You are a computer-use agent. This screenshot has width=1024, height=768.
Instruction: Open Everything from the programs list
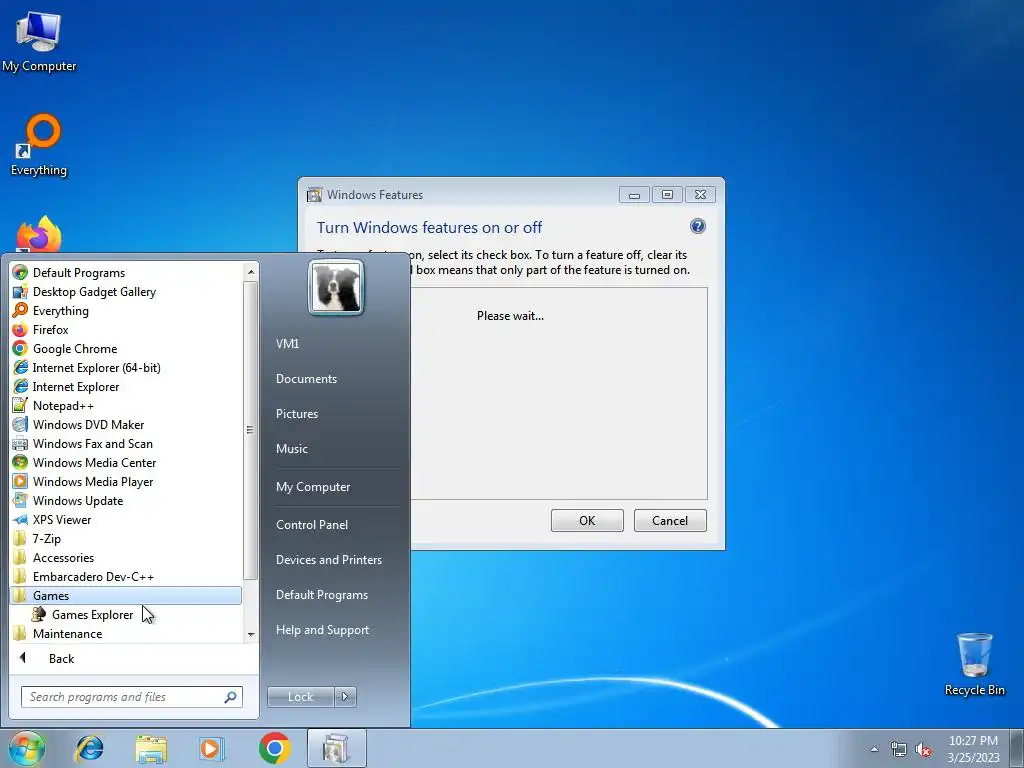[126, 311]
